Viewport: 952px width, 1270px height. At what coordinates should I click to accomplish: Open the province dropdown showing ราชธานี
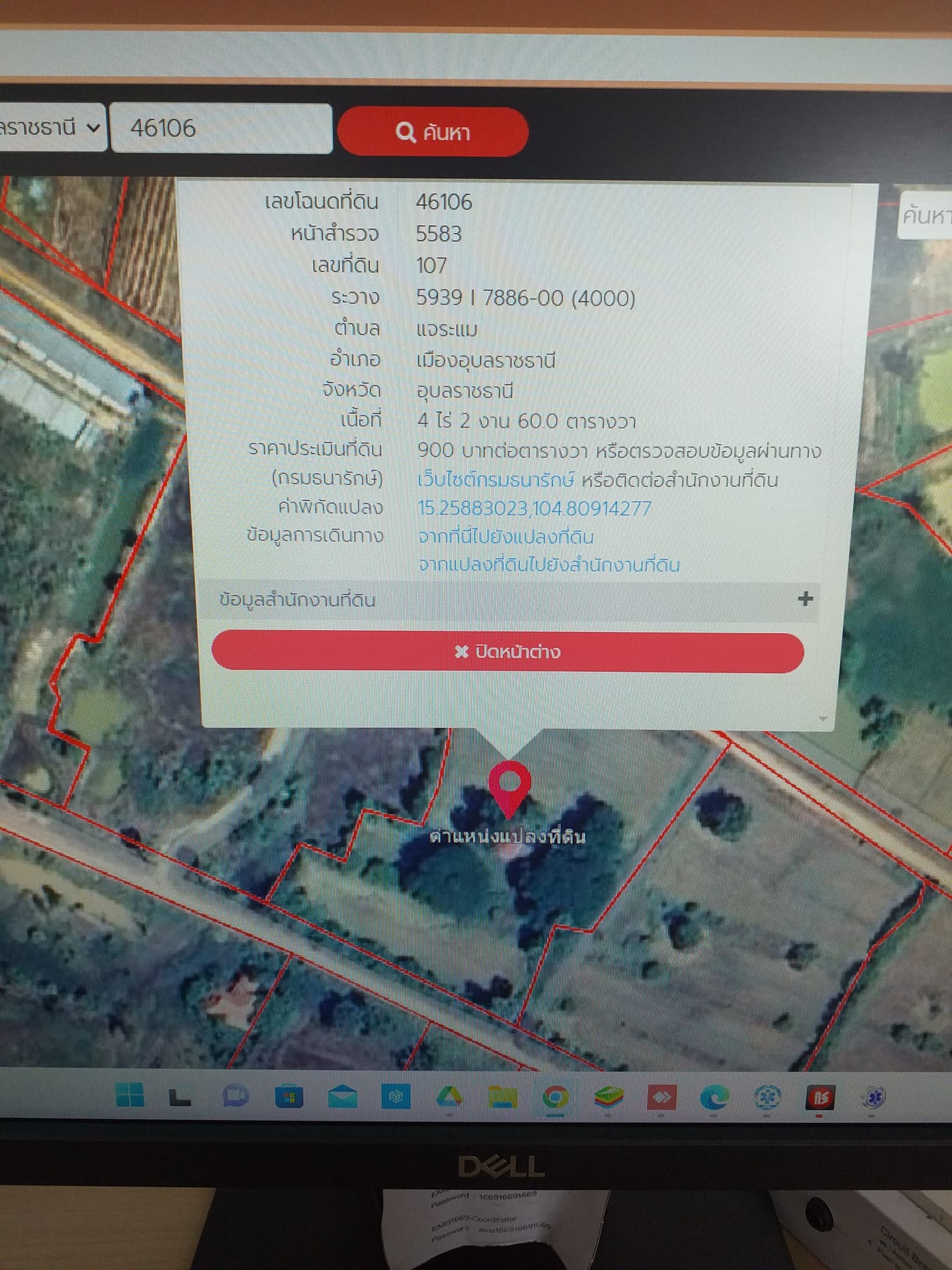pos(53,128)
